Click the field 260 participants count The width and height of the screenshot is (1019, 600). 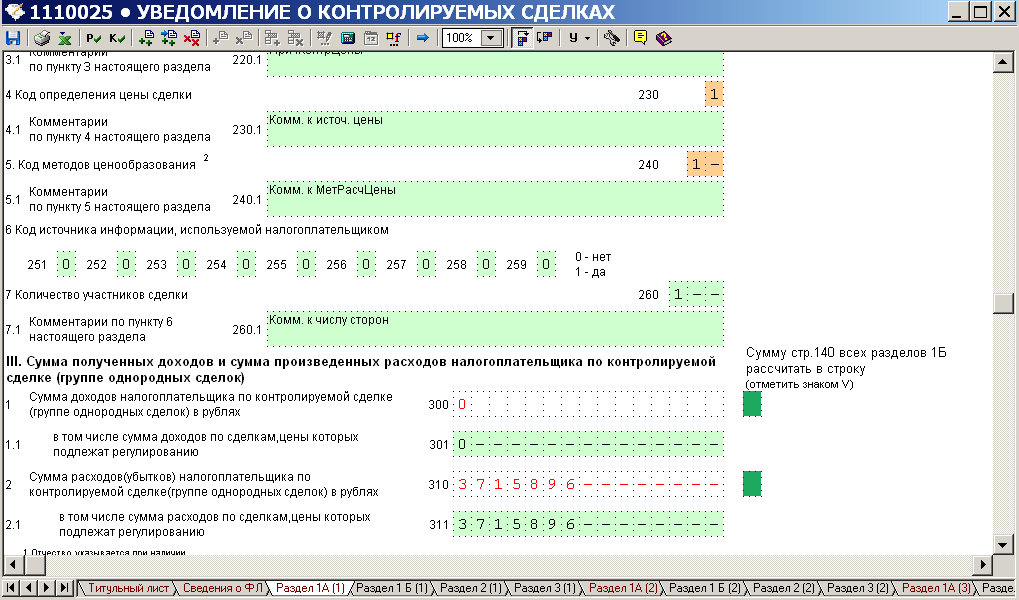(x=696, y=294)
